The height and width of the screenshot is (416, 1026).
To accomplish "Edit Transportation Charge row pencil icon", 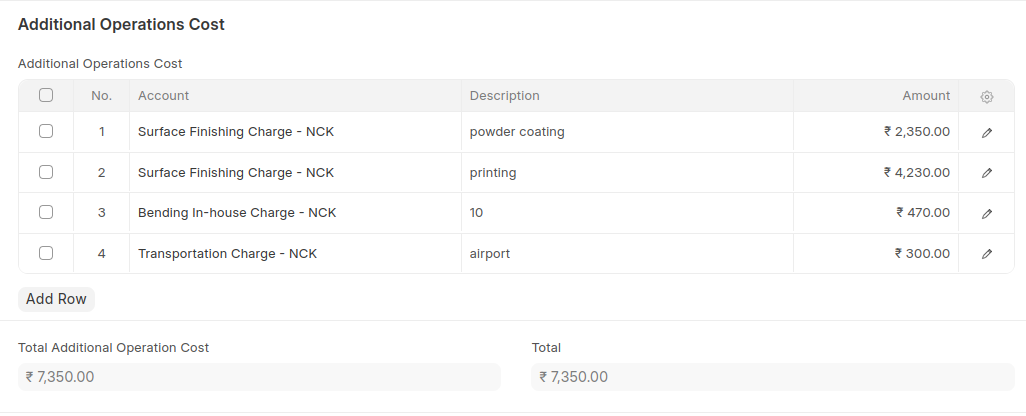I will click(987, 254).
